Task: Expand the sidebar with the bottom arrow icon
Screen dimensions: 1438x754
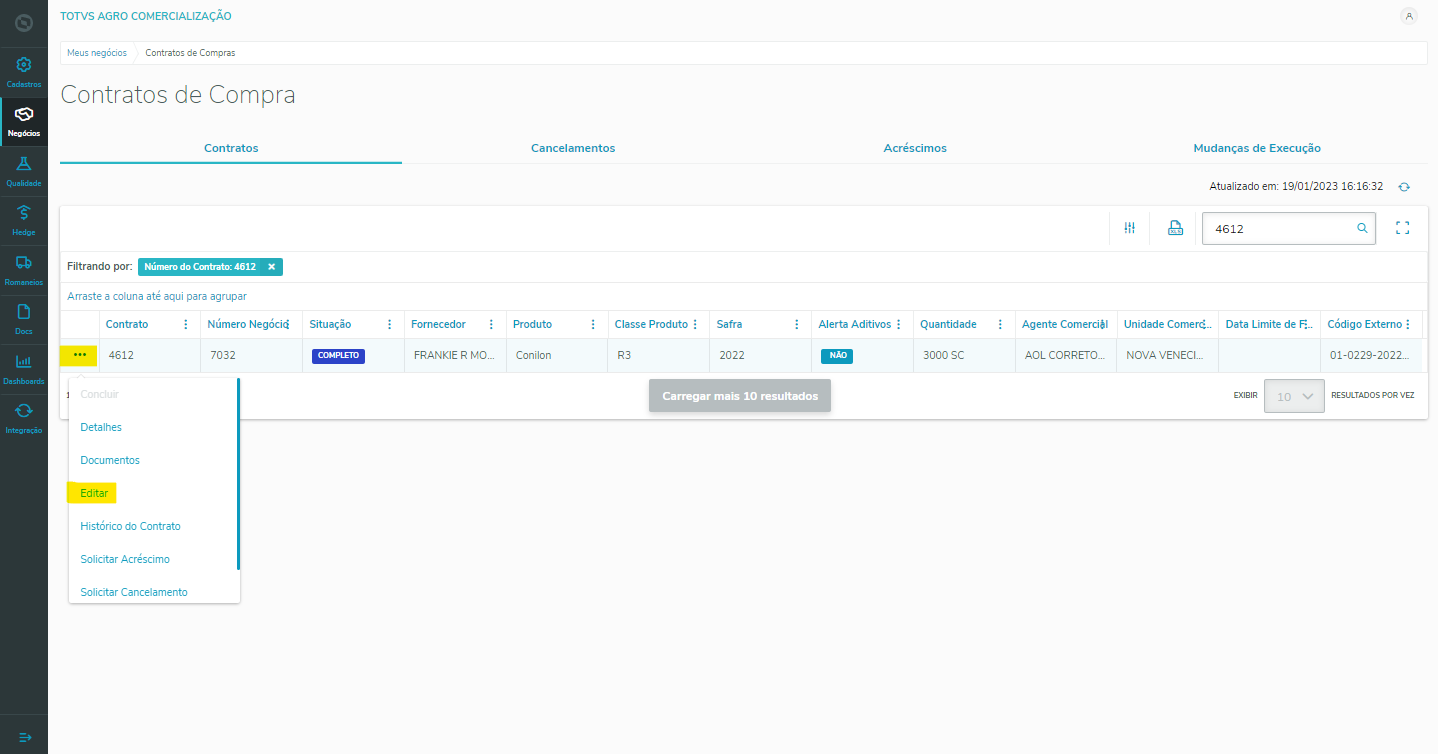Action: pos(25,737)
